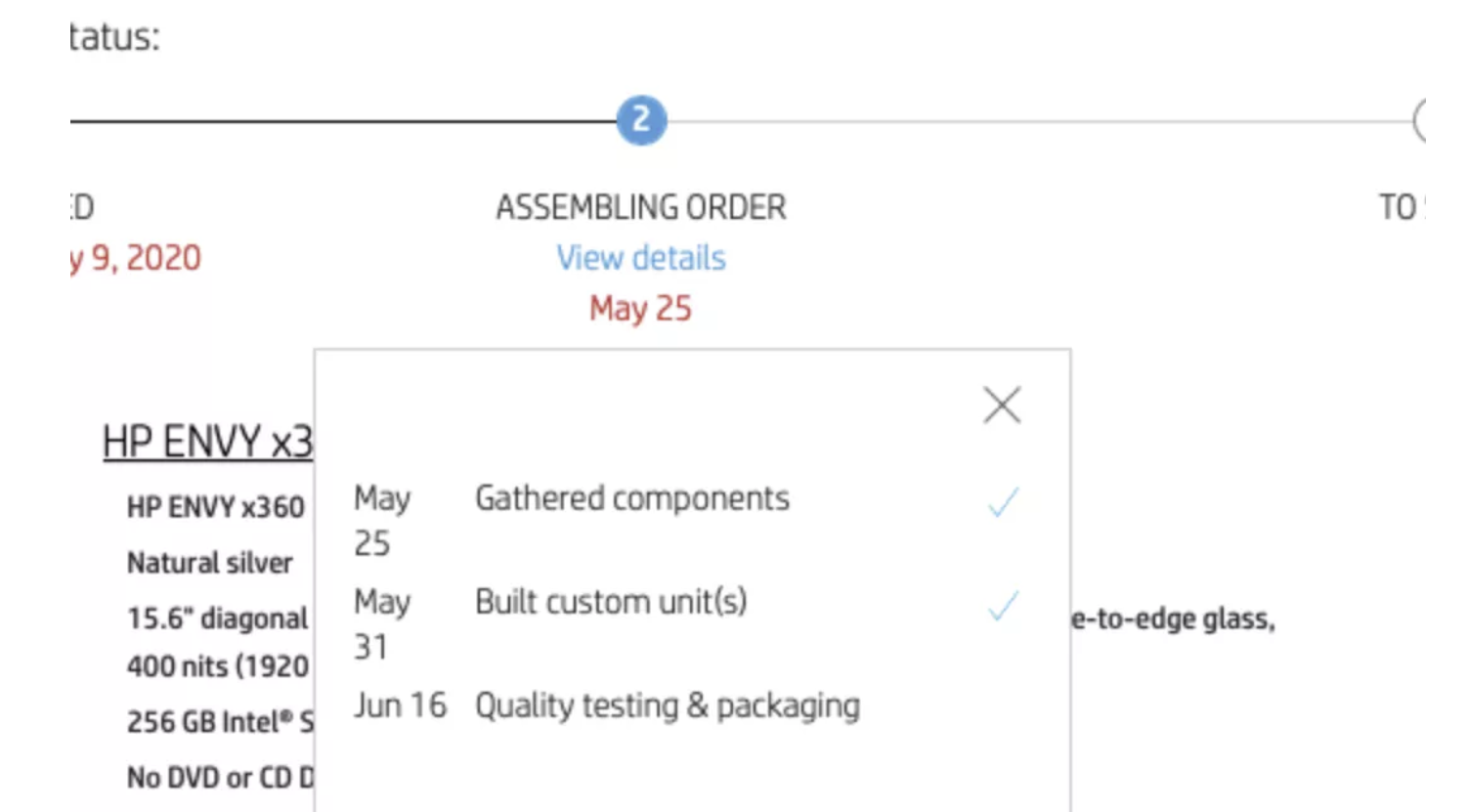Click the completed progress line before step 2
1468x812 pixels.
[x=342, y=122]
